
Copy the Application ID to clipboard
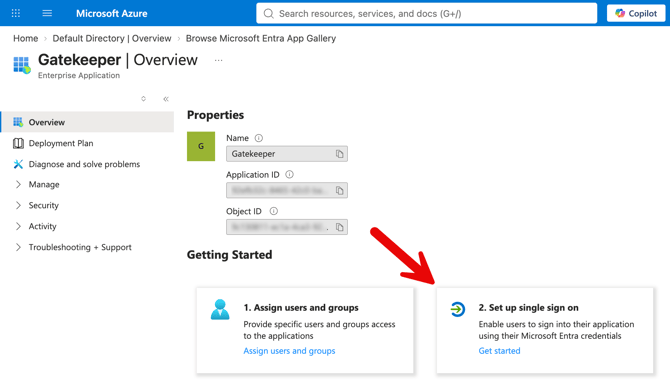click(340, 191)
